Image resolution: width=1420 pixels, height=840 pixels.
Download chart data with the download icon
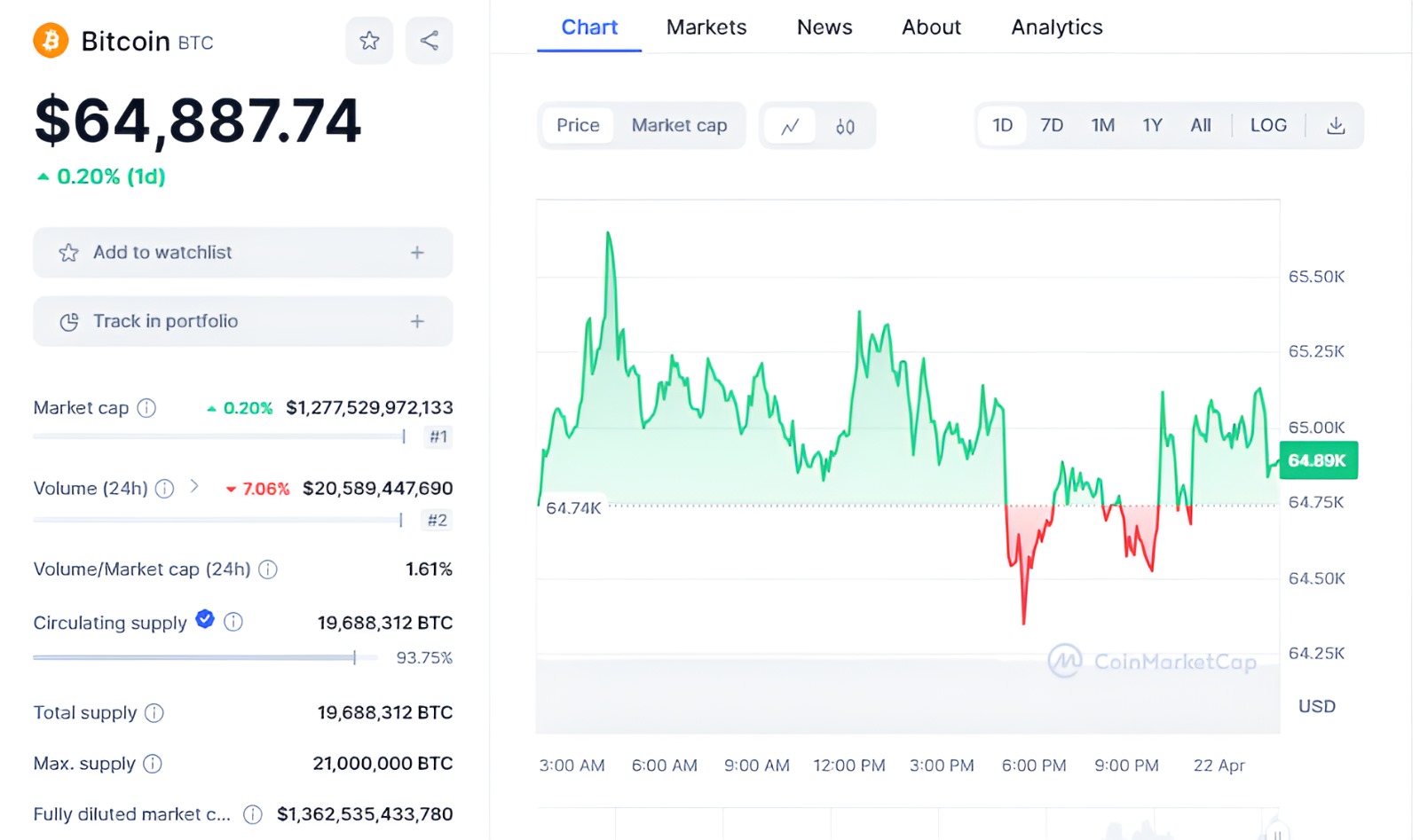[x=1336, y=126]
